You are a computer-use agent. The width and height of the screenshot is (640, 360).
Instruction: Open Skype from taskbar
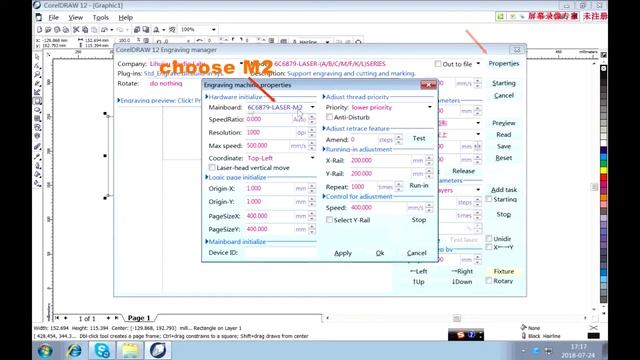[102, 351]
